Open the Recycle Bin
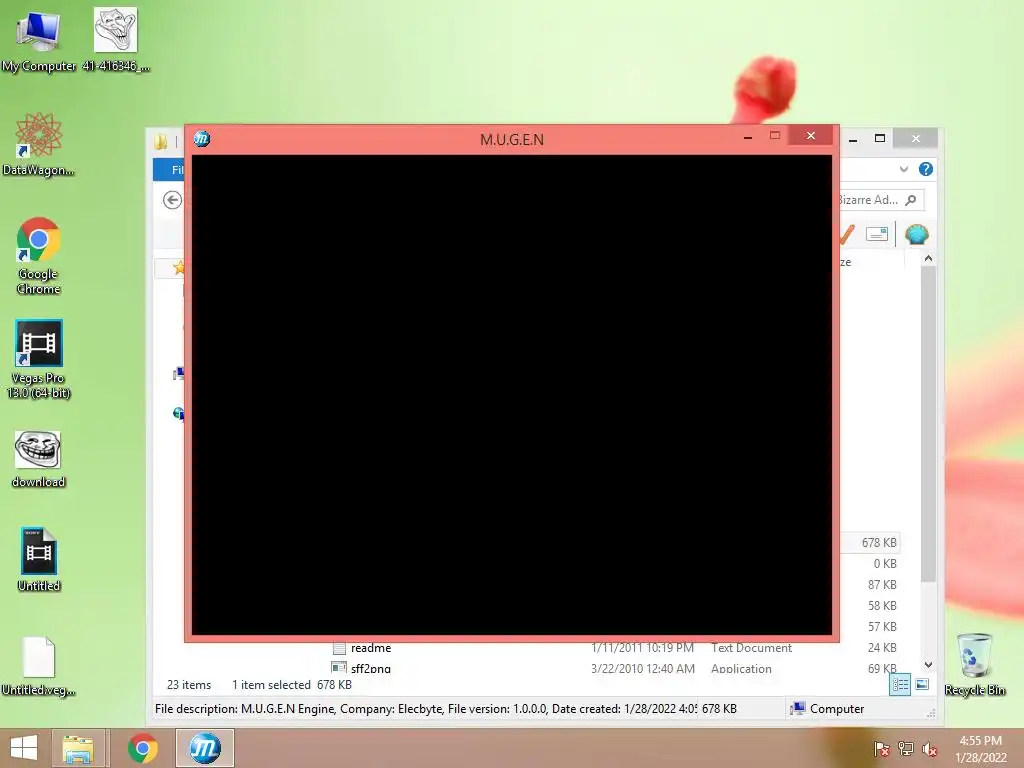The height and width of the screenshot is (768, 1024). pyautogui.click(x=975, y=664)
